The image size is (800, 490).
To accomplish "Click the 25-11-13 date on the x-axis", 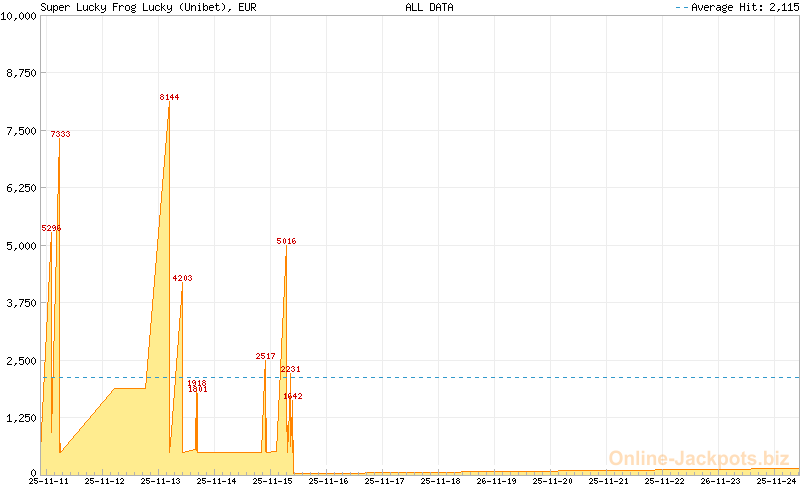I will (161, 481).
